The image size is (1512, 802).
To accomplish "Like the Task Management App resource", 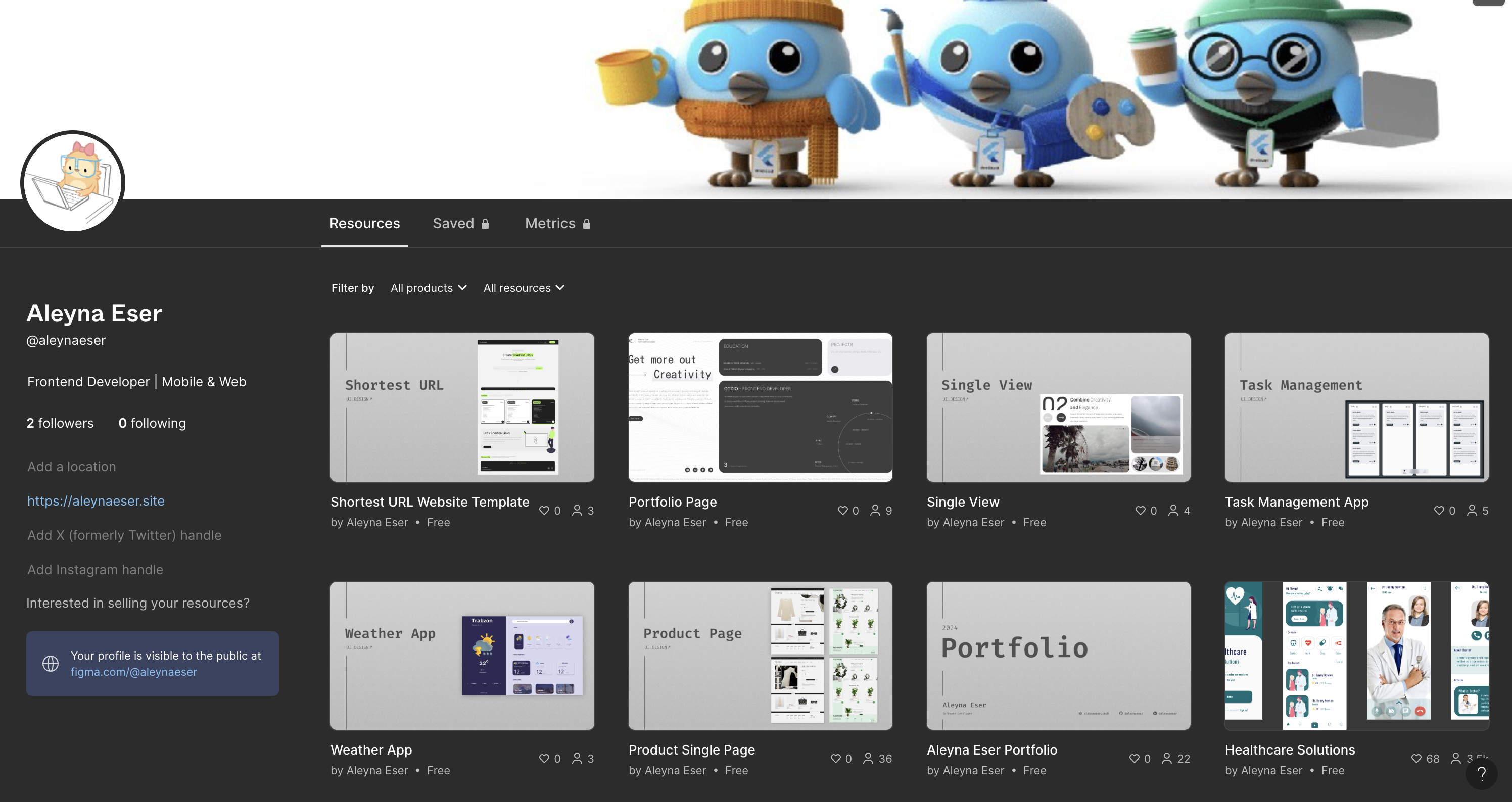I will tap(1439, 511).
